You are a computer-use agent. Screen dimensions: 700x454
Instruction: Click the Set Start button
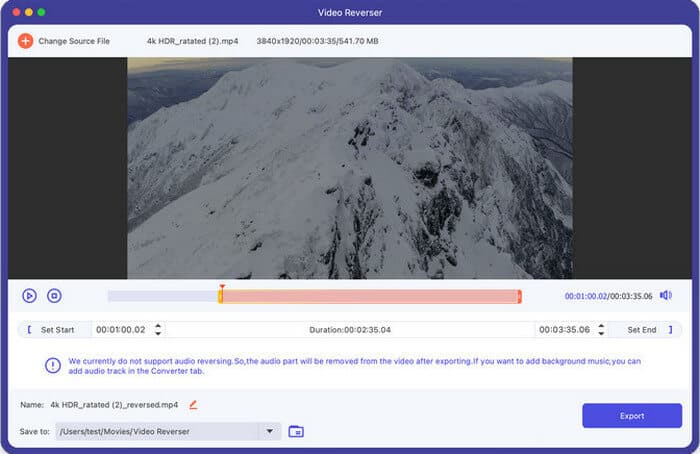[53, 330]
